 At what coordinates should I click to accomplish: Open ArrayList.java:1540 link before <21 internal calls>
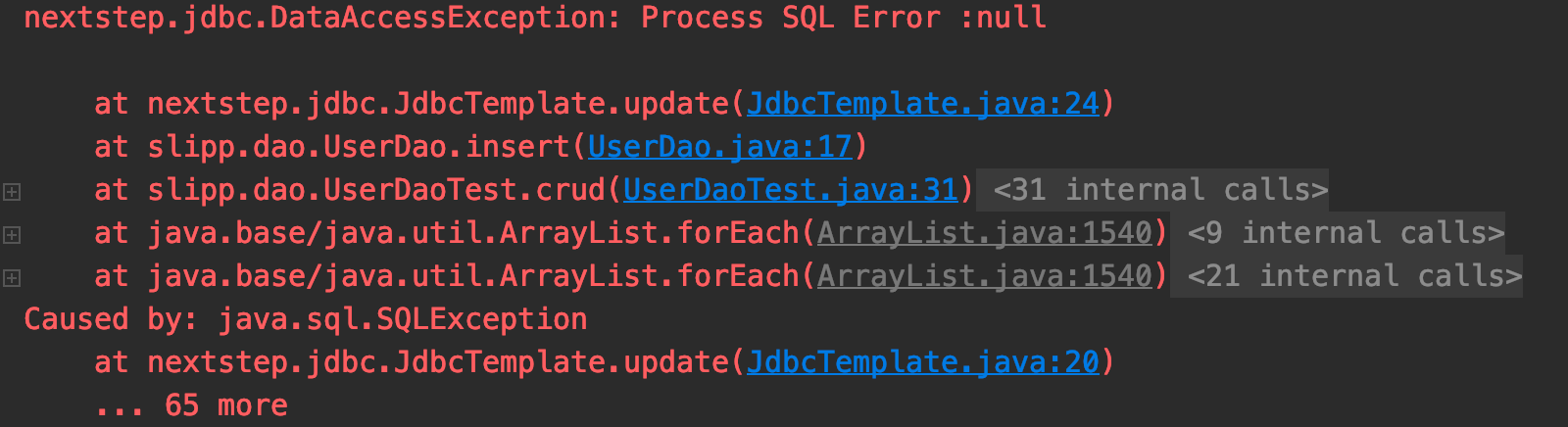(984, 276)
